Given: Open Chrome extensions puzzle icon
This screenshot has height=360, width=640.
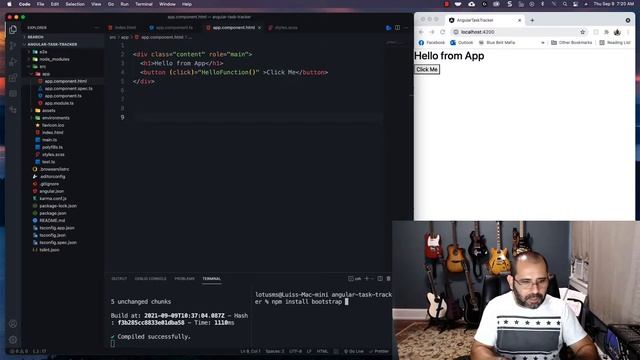Looking at the screenshot, I should tap(607, 32).
